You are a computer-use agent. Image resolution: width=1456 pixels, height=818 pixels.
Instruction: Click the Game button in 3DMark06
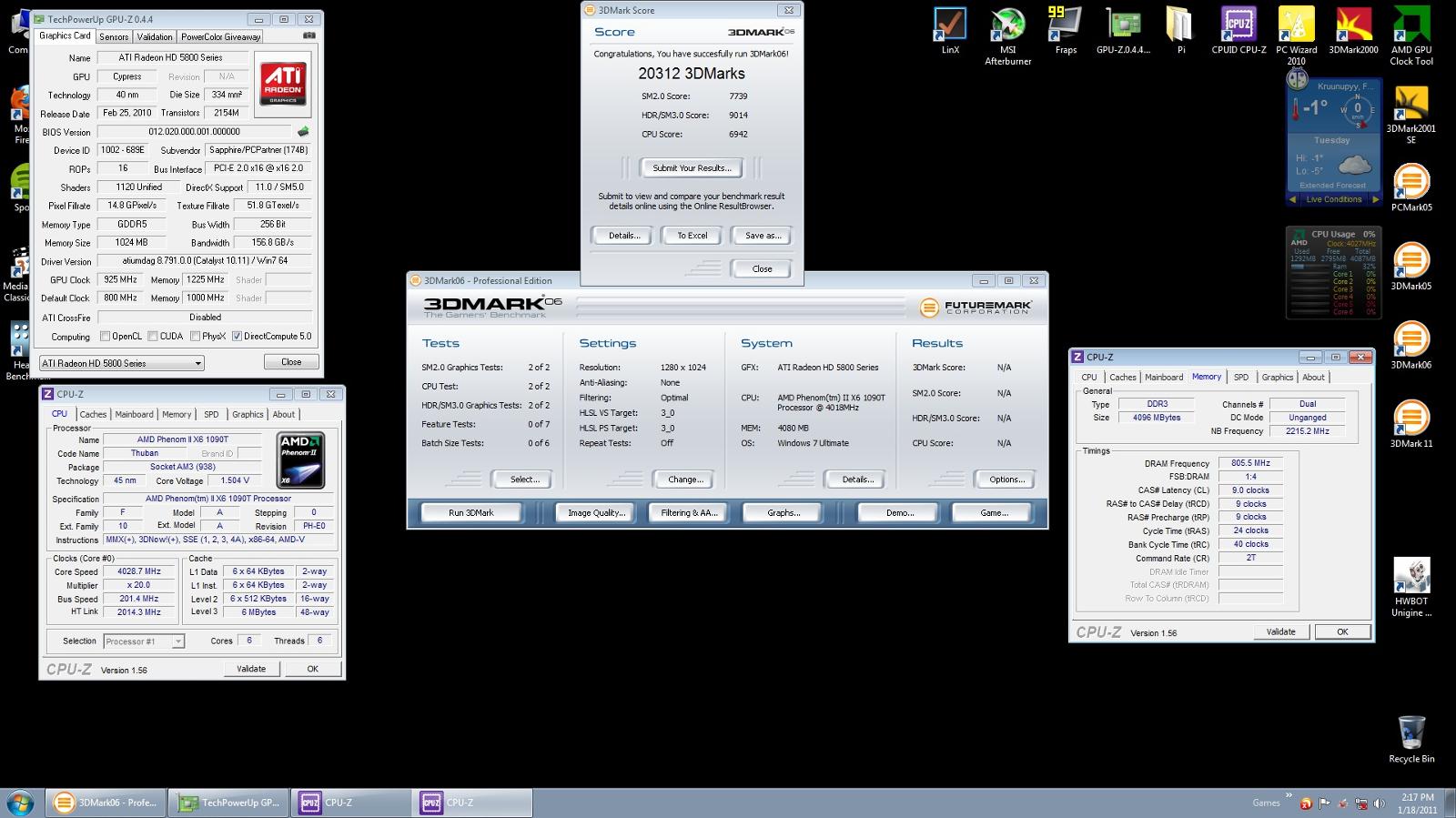pos(994,513)
